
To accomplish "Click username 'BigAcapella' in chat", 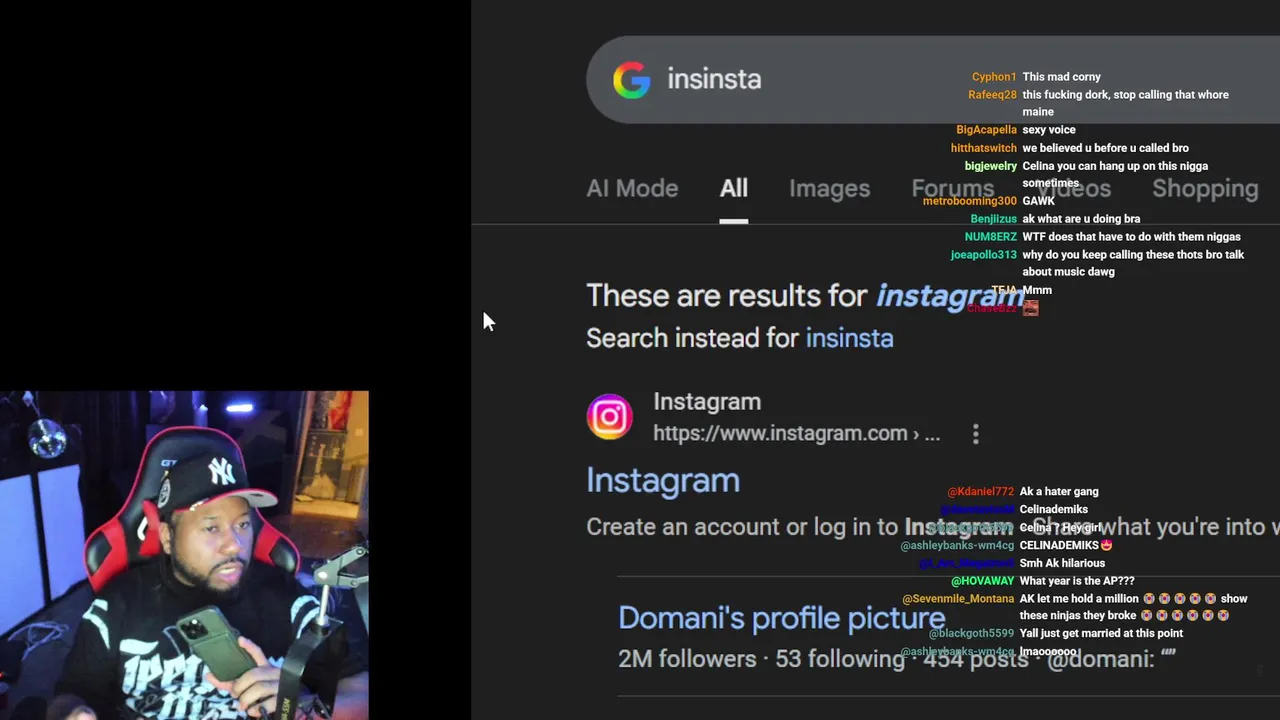I will click(986, 130).
